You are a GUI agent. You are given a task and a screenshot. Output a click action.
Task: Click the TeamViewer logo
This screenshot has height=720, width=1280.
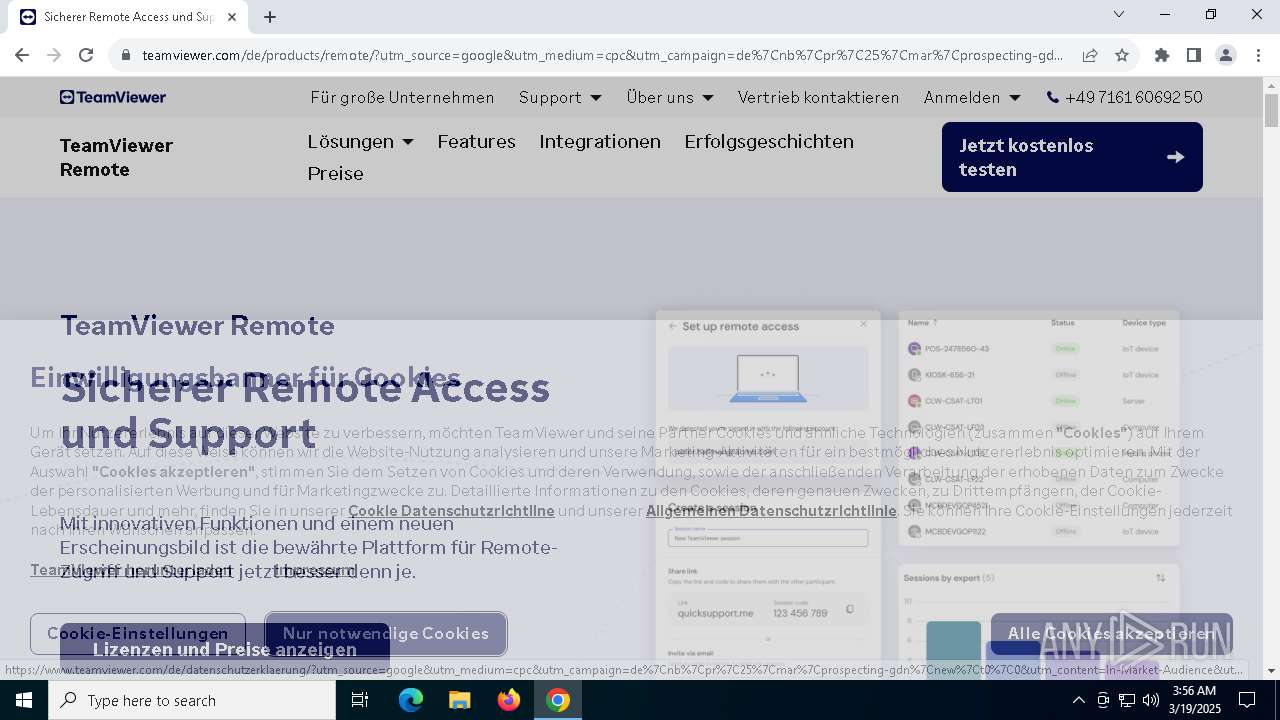[113, 97]
